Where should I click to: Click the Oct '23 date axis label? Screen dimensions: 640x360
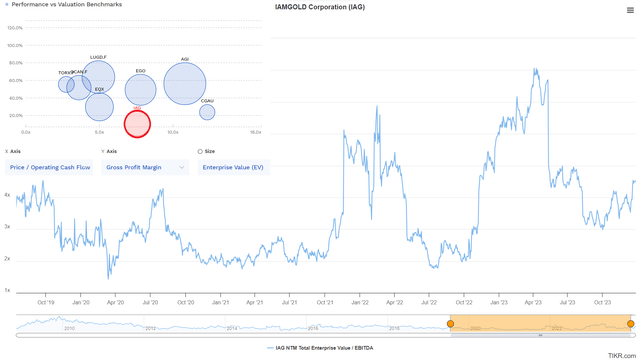(x=602, y=302)
